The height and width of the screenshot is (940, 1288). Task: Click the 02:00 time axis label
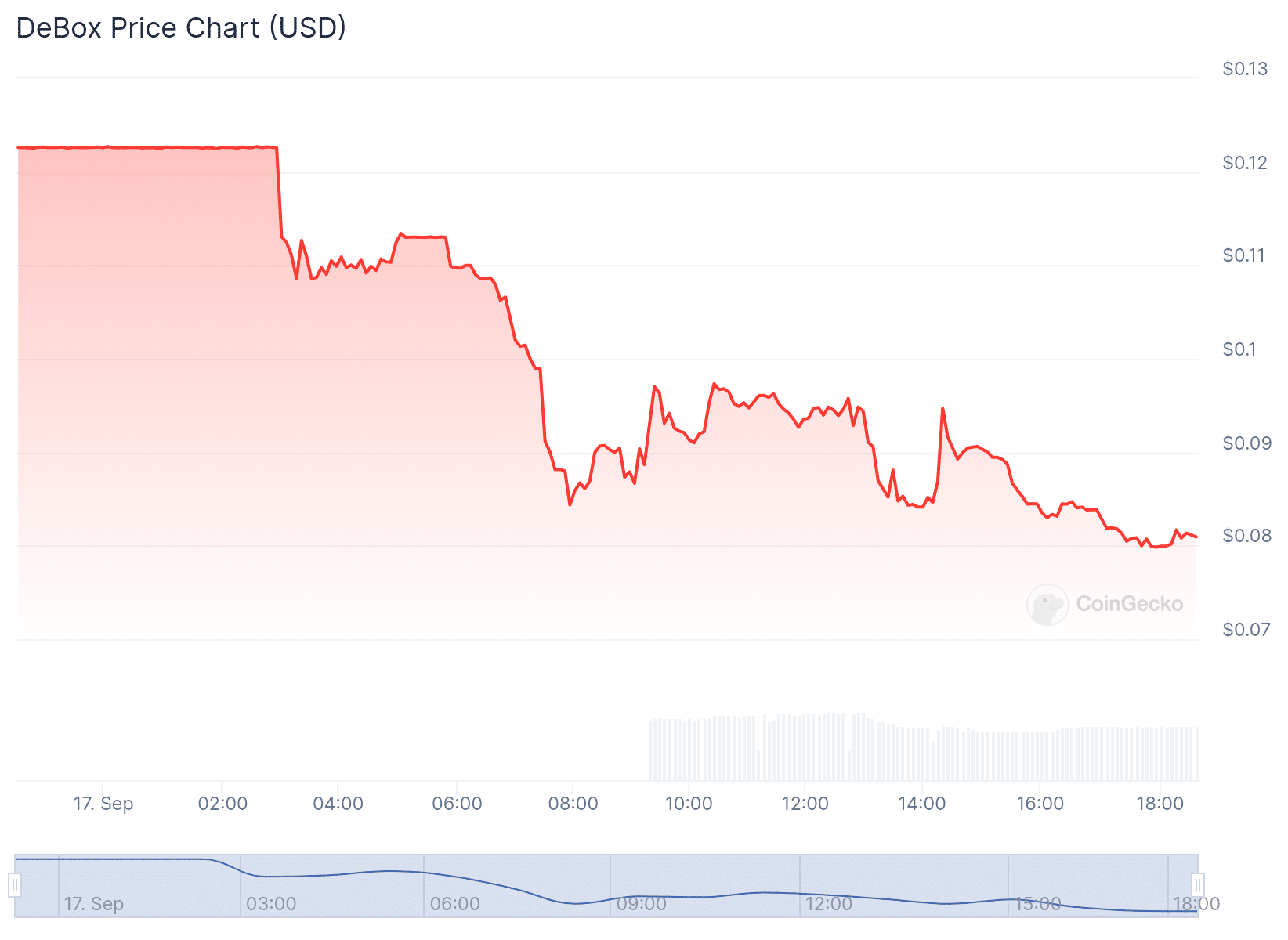click(x=223, y=804)
